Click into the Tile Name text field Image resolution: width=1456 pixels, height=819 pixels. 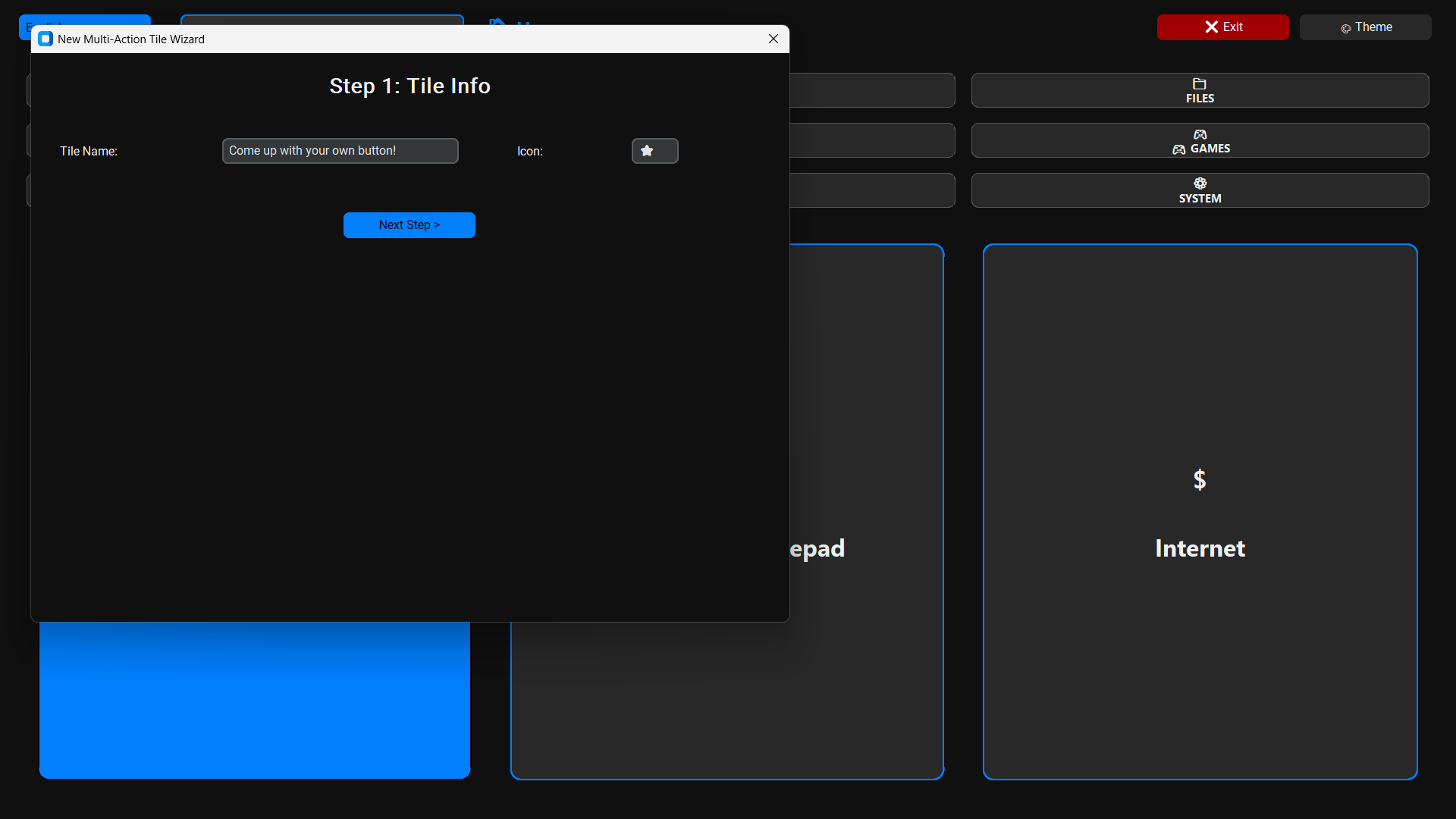340,150
